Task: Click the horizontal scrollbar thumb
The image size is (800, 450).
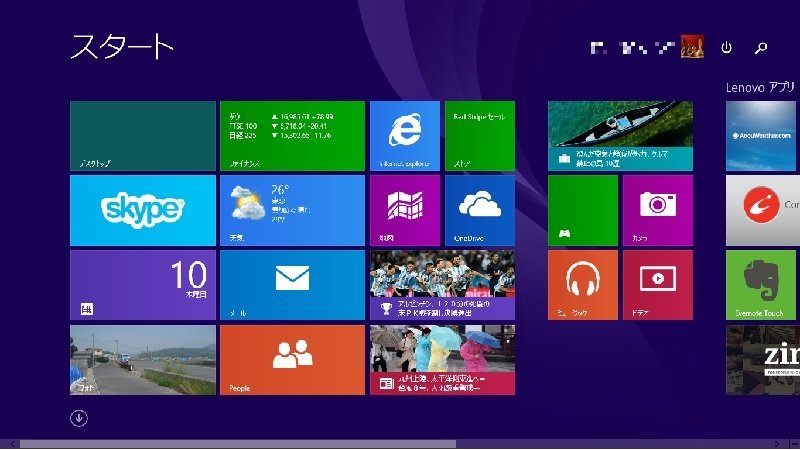Action: click(238, 444)
